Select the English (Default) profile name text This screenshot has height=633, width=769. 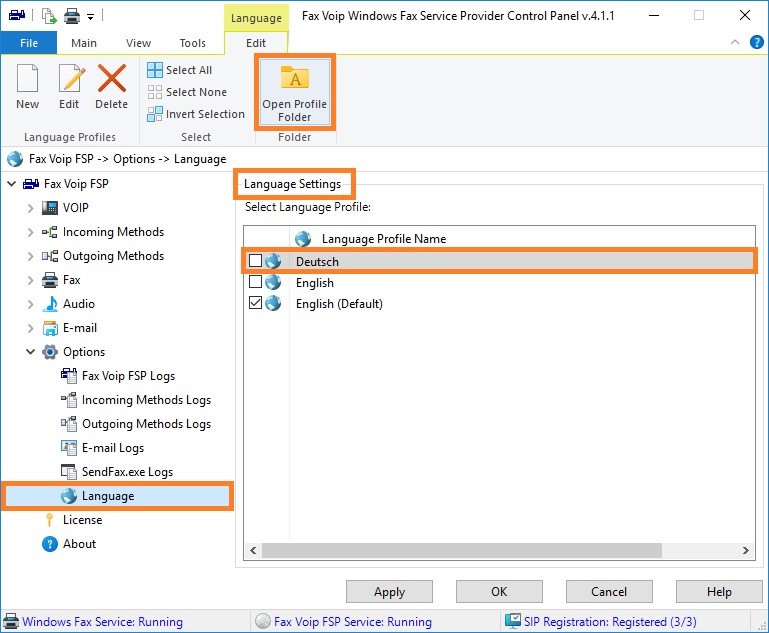coord(339,304)
